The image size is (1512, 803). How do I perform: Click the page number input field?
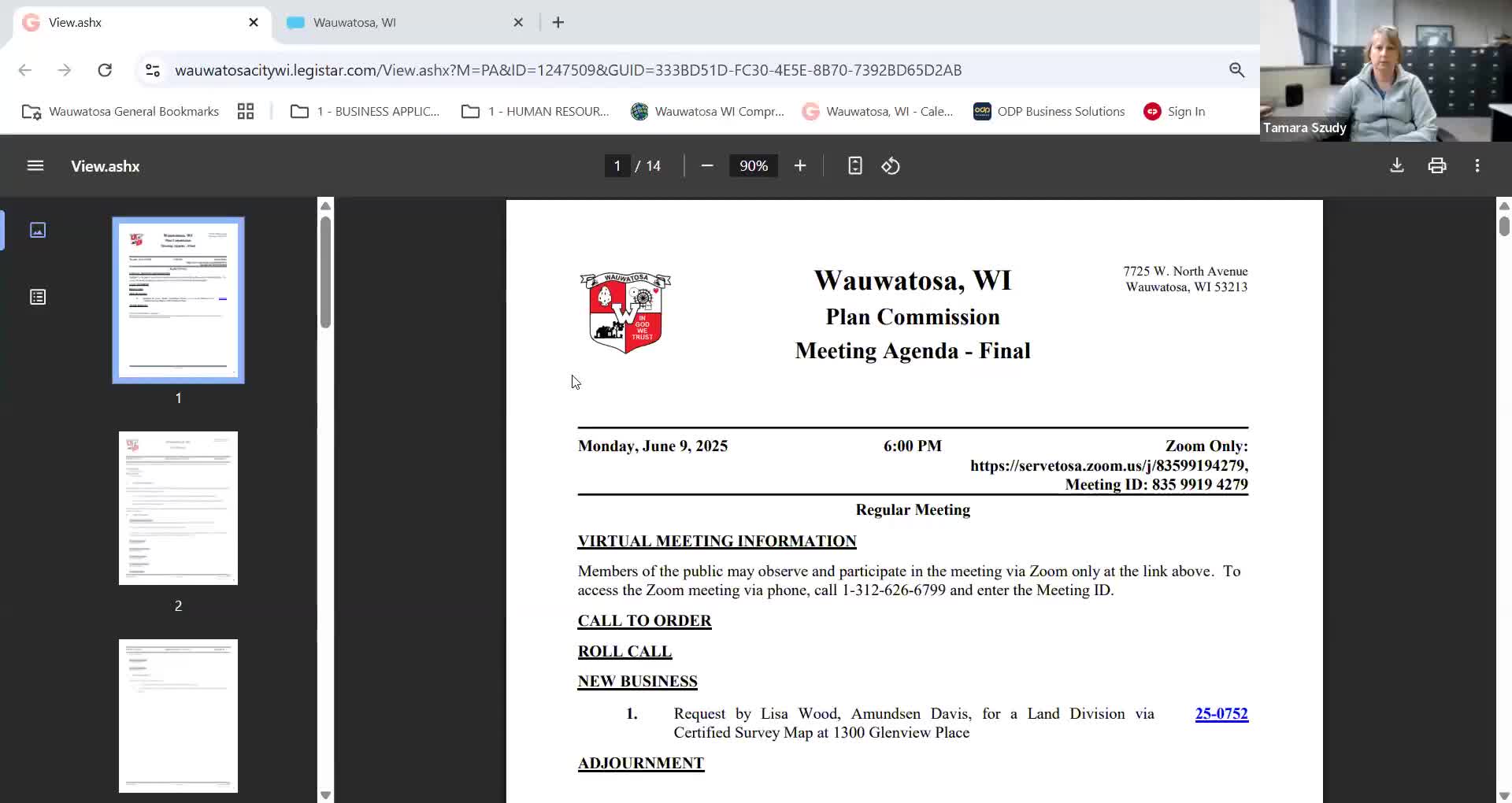tap(617, 165)
